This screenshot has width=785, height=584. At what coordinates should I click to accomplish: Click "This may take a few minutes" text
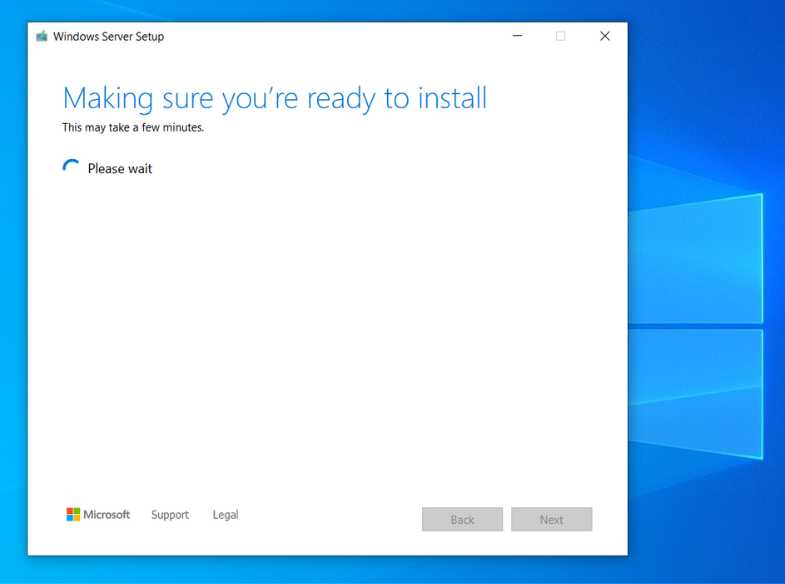pyautogui.click(x=133, y=128)
